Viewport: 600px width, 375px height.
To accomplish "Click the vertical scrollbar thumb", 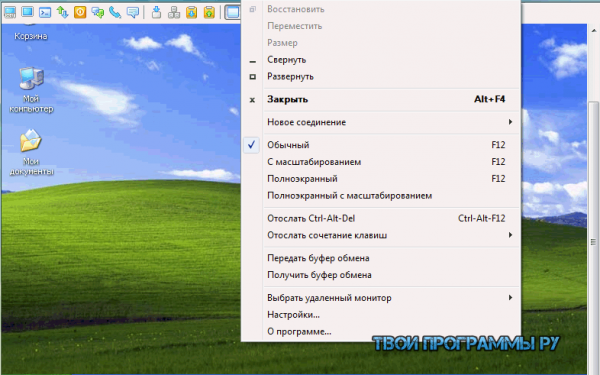I will coord(593,237).
